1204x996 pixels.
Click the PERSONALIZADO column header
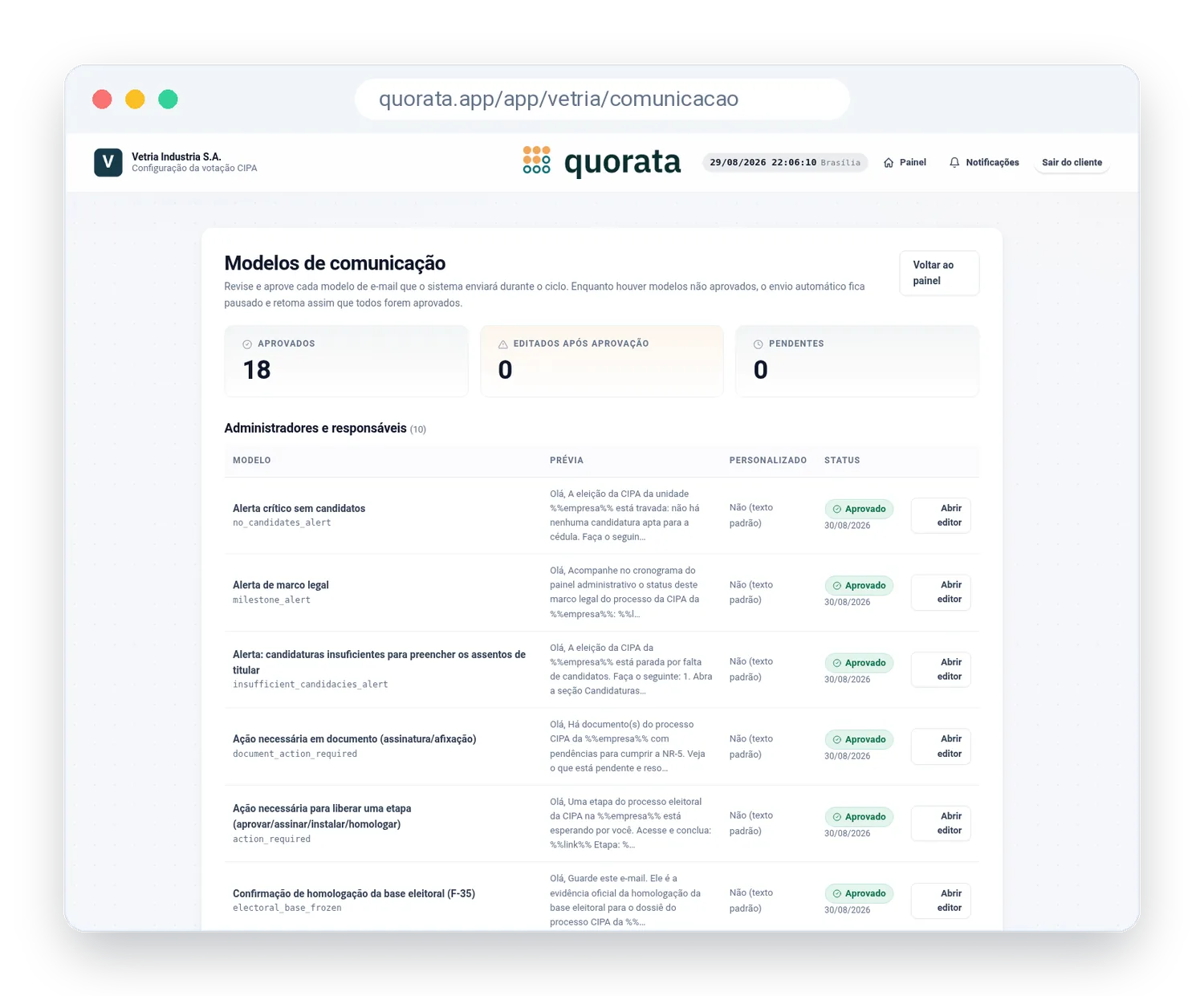[x=768, y=460]
